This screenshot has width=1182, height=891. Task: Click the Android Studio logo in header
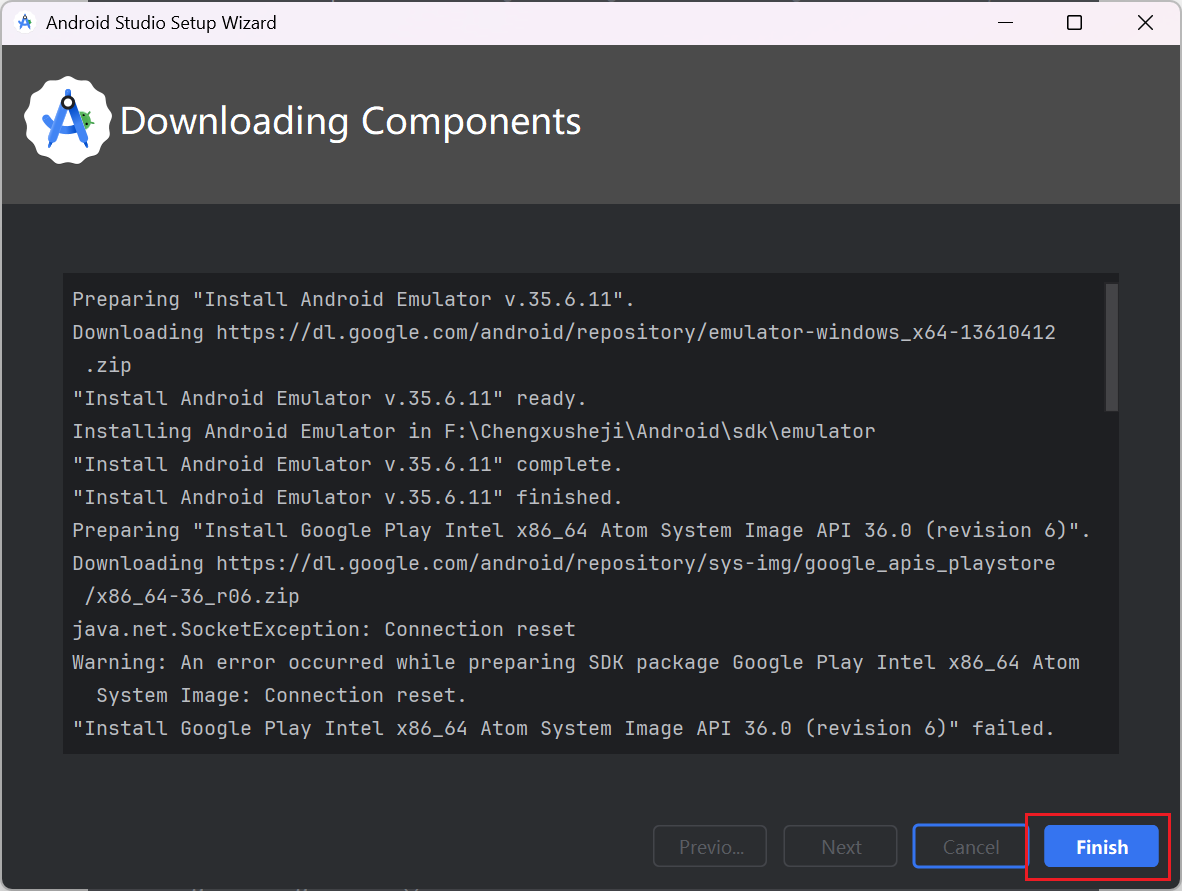click(68, 121)
